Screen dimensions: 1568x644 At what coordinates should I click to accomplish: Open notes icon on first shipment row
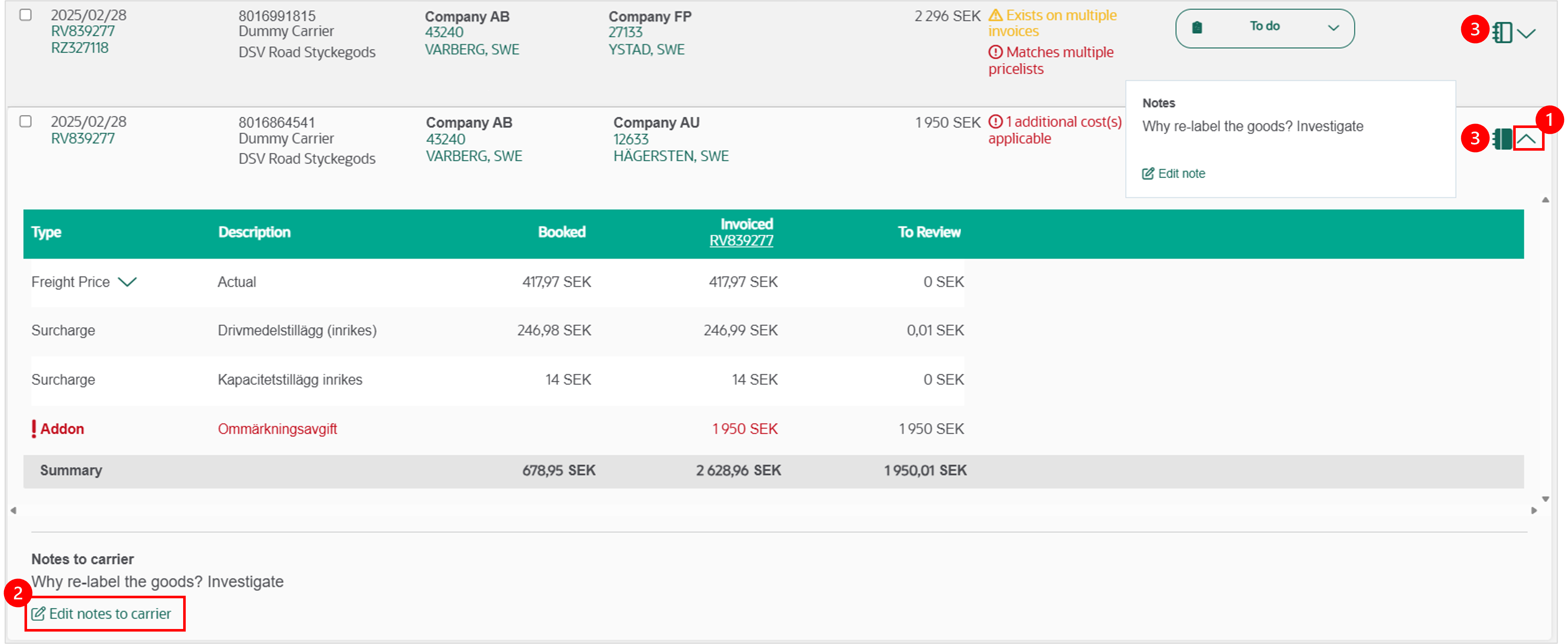(1502, 32)
